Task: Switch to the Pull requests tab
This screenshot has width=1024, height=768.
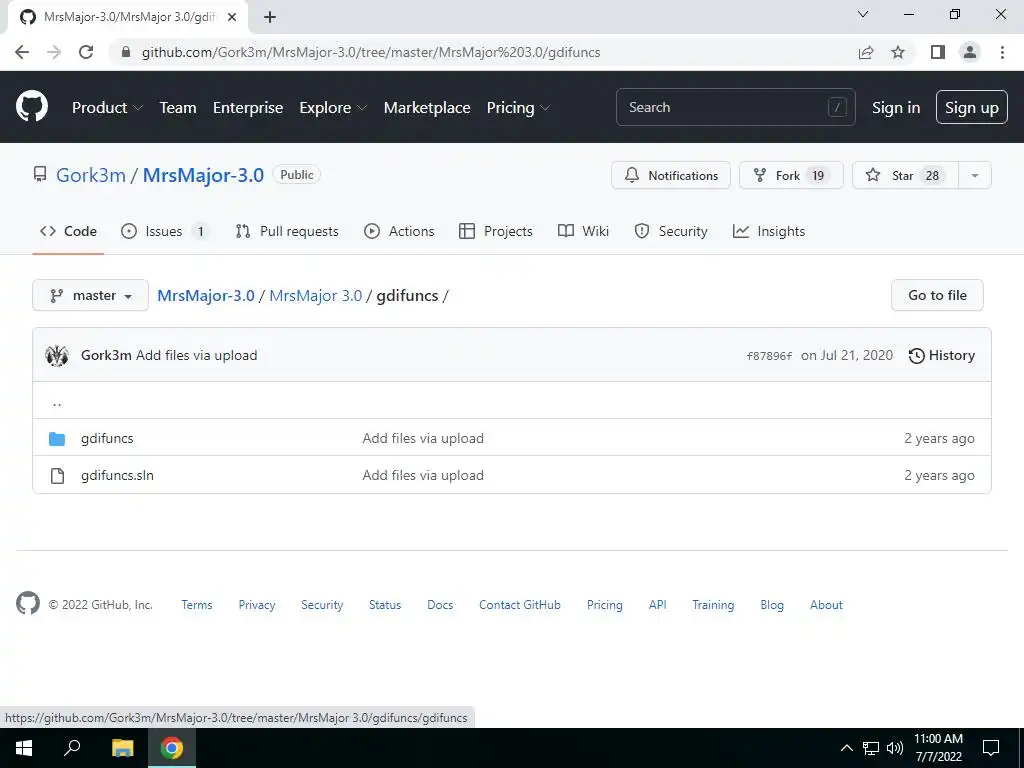Action: pyautogui.click(x=287, y=231)
